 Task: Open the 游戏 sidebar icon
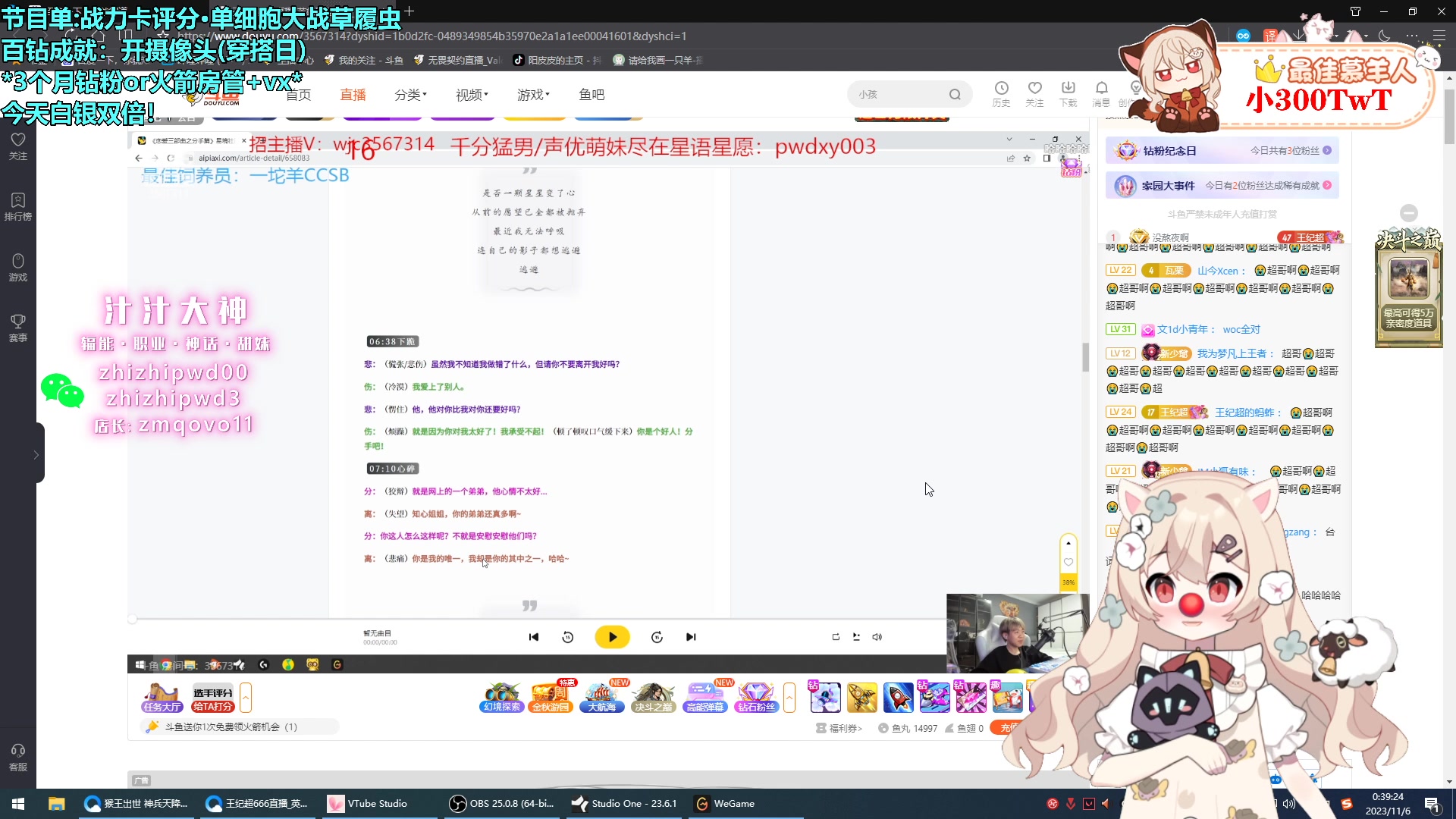coord(18,267)
